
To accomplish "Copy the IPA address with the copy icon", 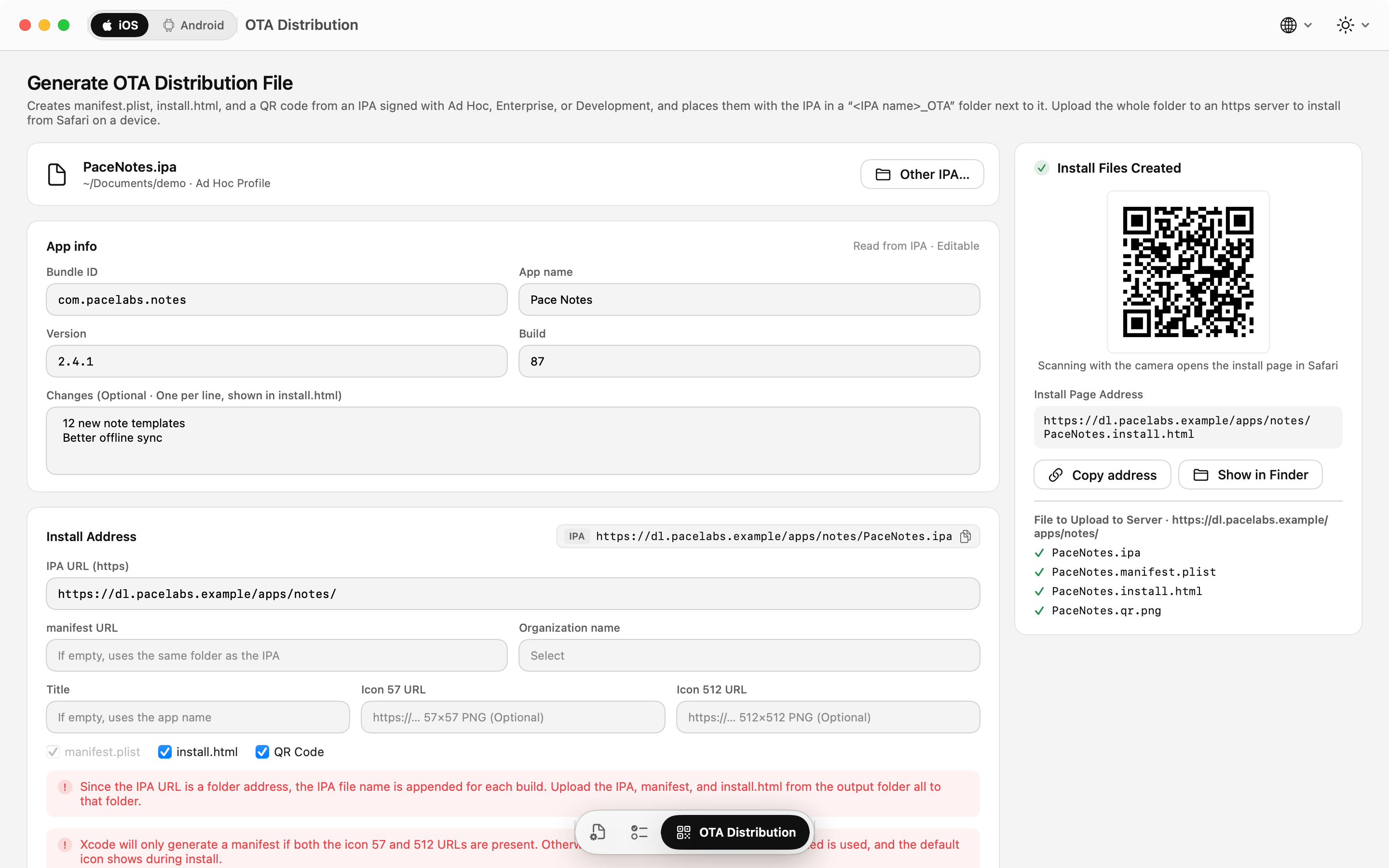I will point(966,536).
